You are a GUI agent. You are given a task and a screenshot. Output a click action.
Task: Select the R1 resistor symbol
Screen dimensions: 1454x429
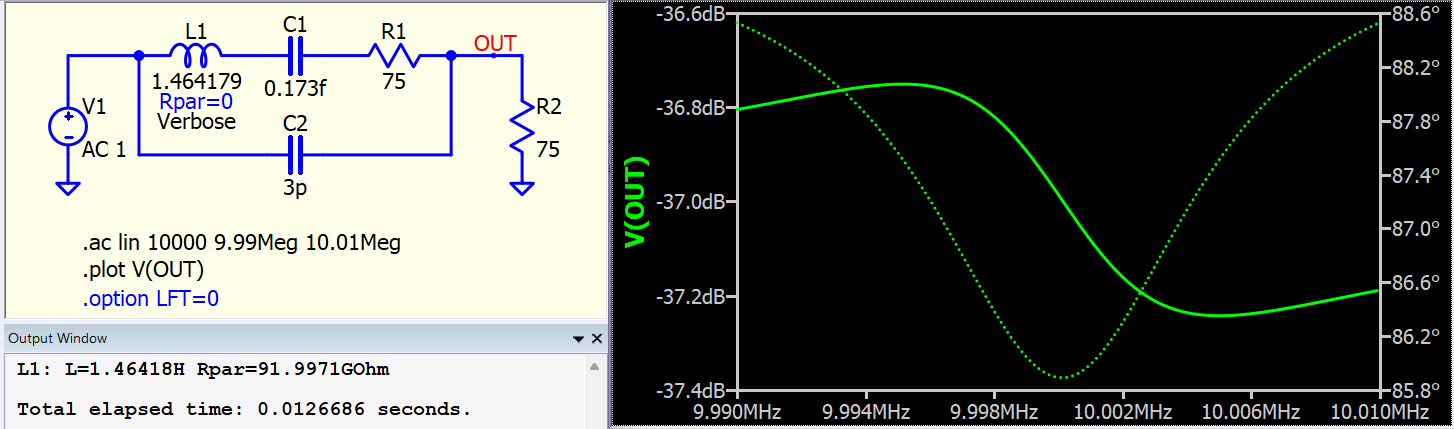(x=395, y=56)
